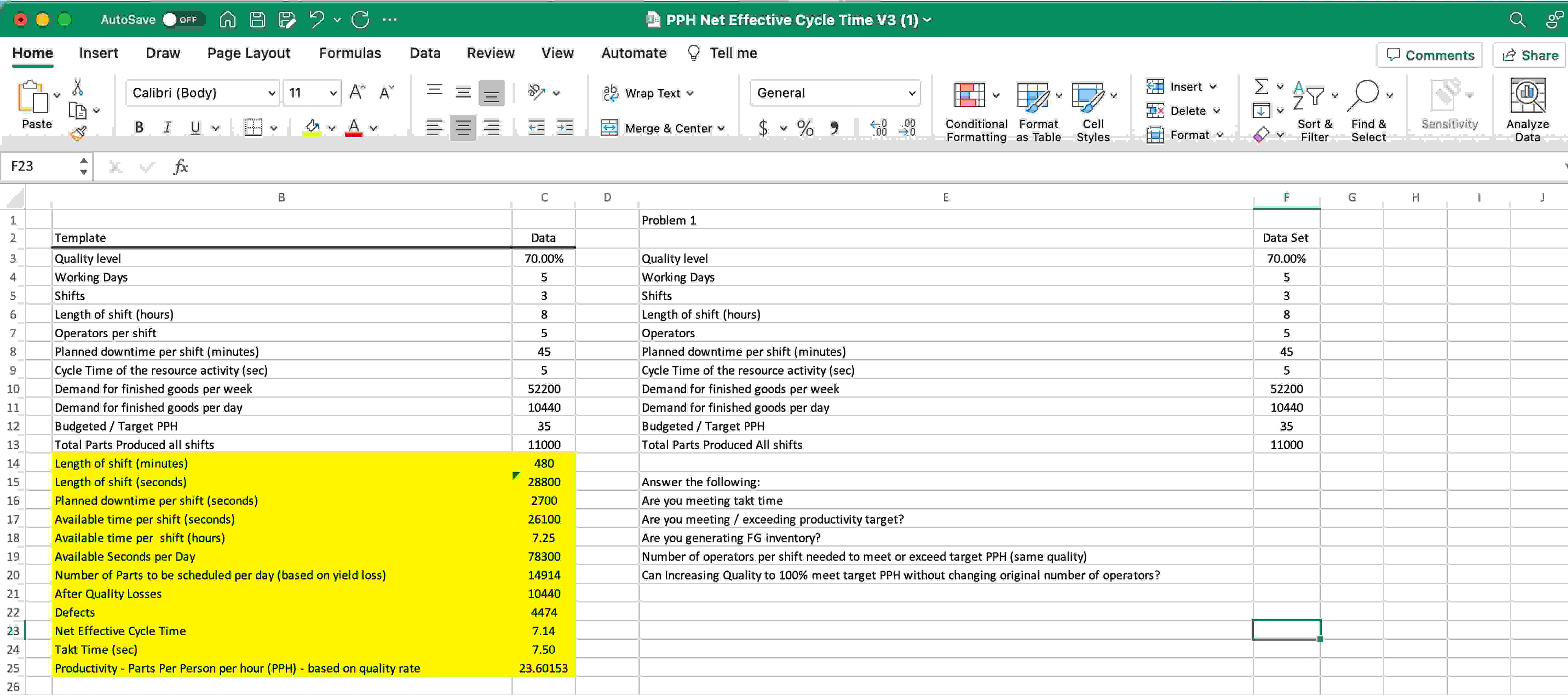The width and height of the screenshot is (1568, 695).
Task: Expand the font size dropdown
Action: pyautogui.click(x=332, y=93)
